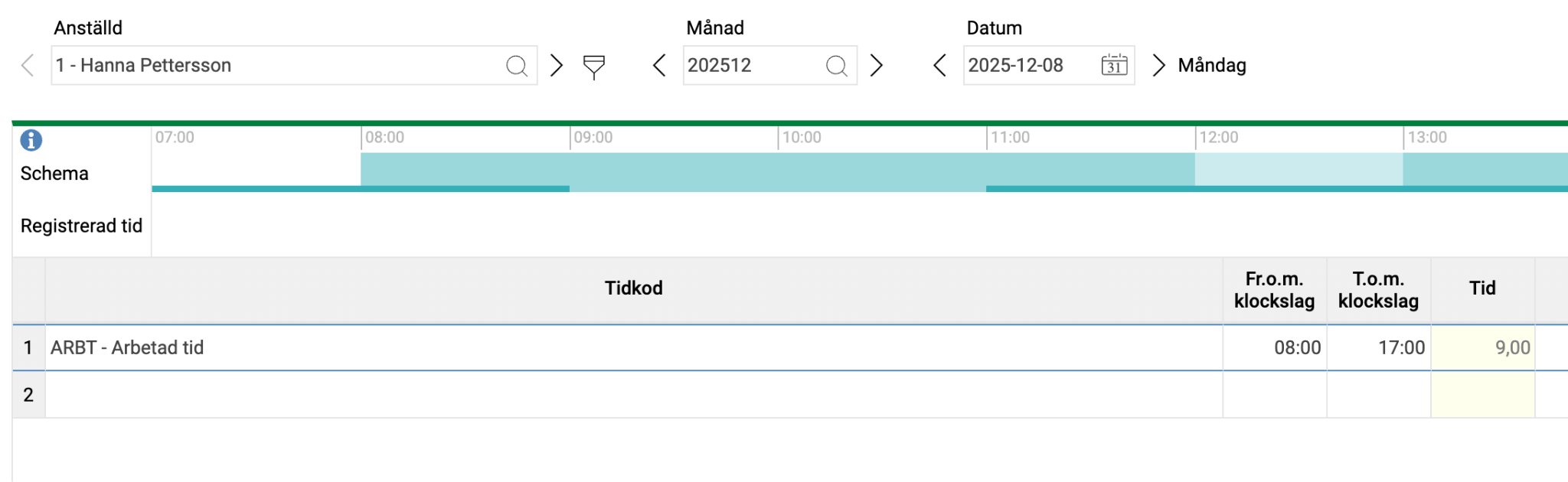This screenshot has width=1568, height=482.
Task: Open employee search magnifier in Anställd field
Action: pyautogui.click(x=517, y=66)
